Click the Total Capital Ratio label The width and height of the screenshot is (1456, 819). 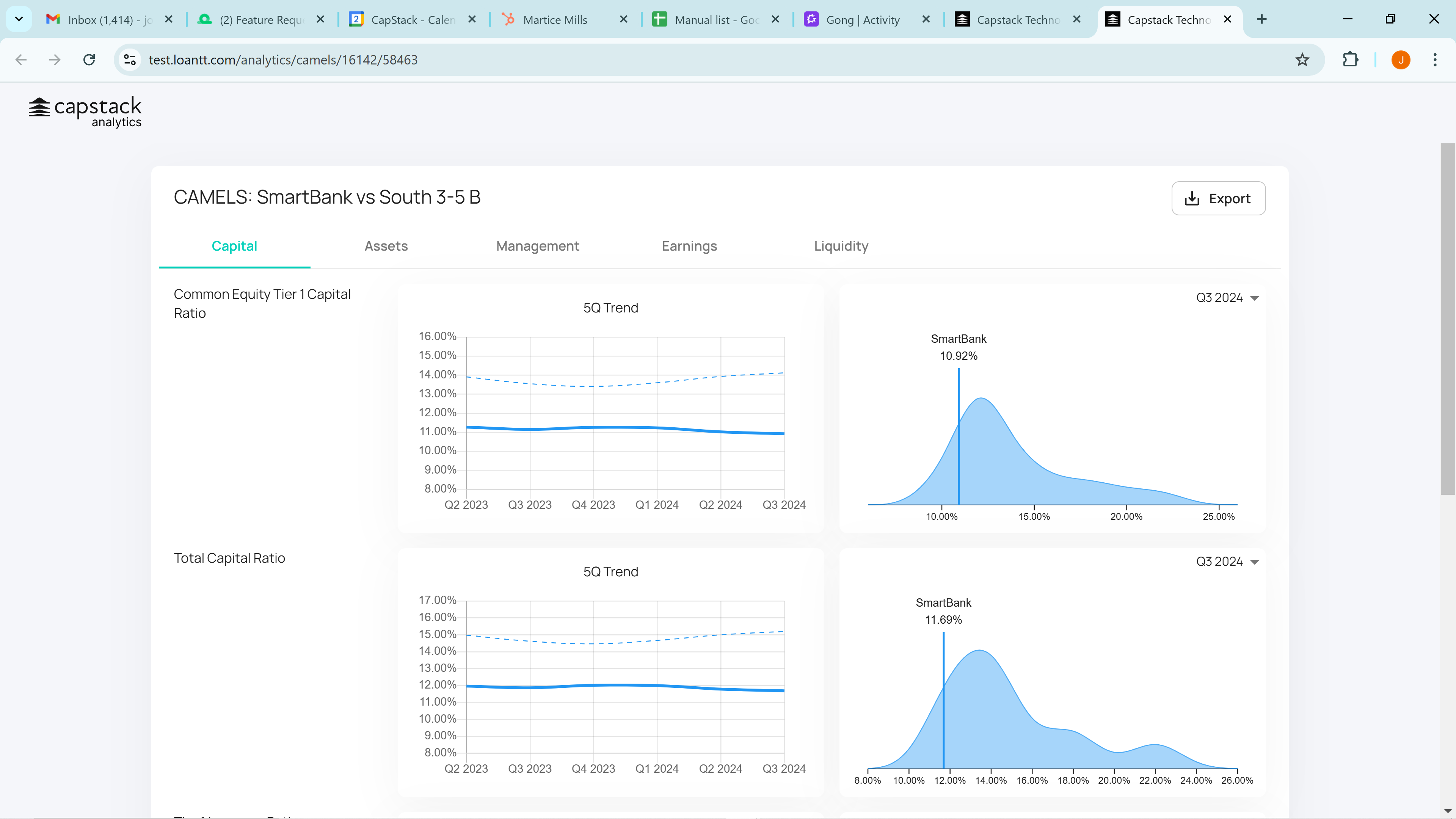(229, 559)
